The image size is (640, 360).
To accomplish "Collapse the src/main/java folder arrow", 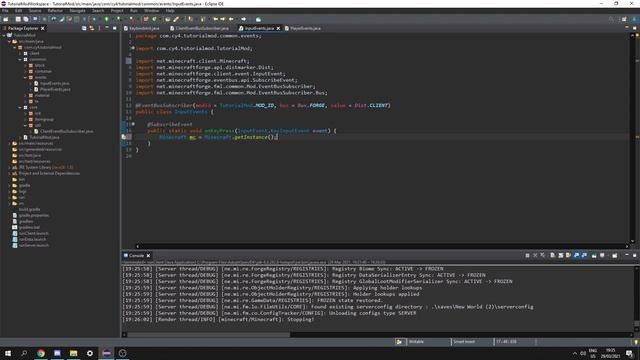I will point(9,41).
